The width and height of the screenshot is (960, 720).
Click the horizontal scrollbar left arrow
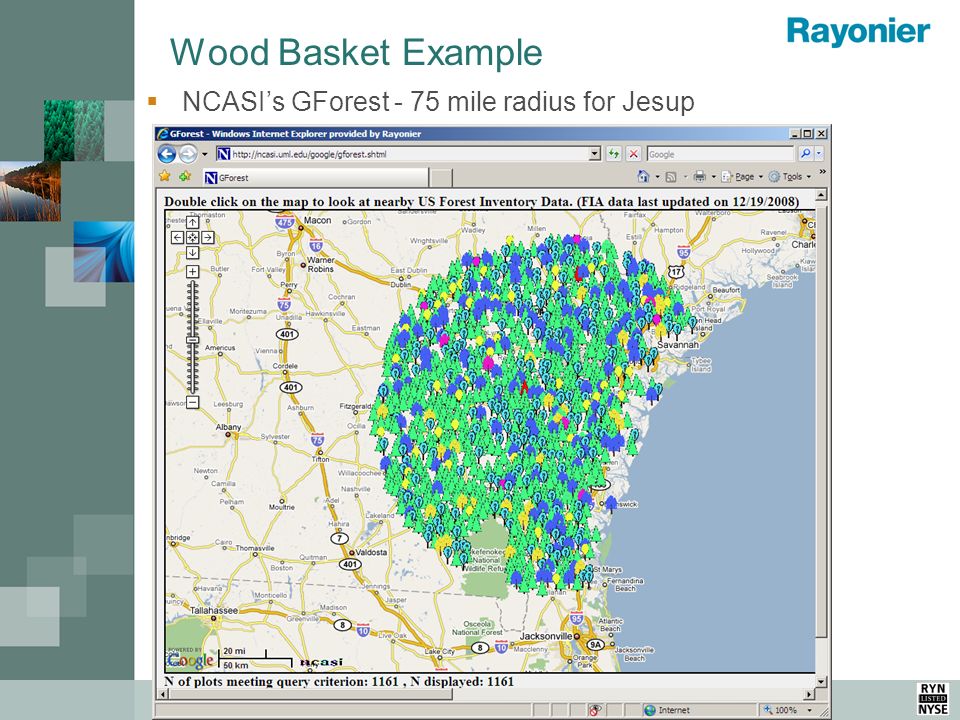pos(163,694)
